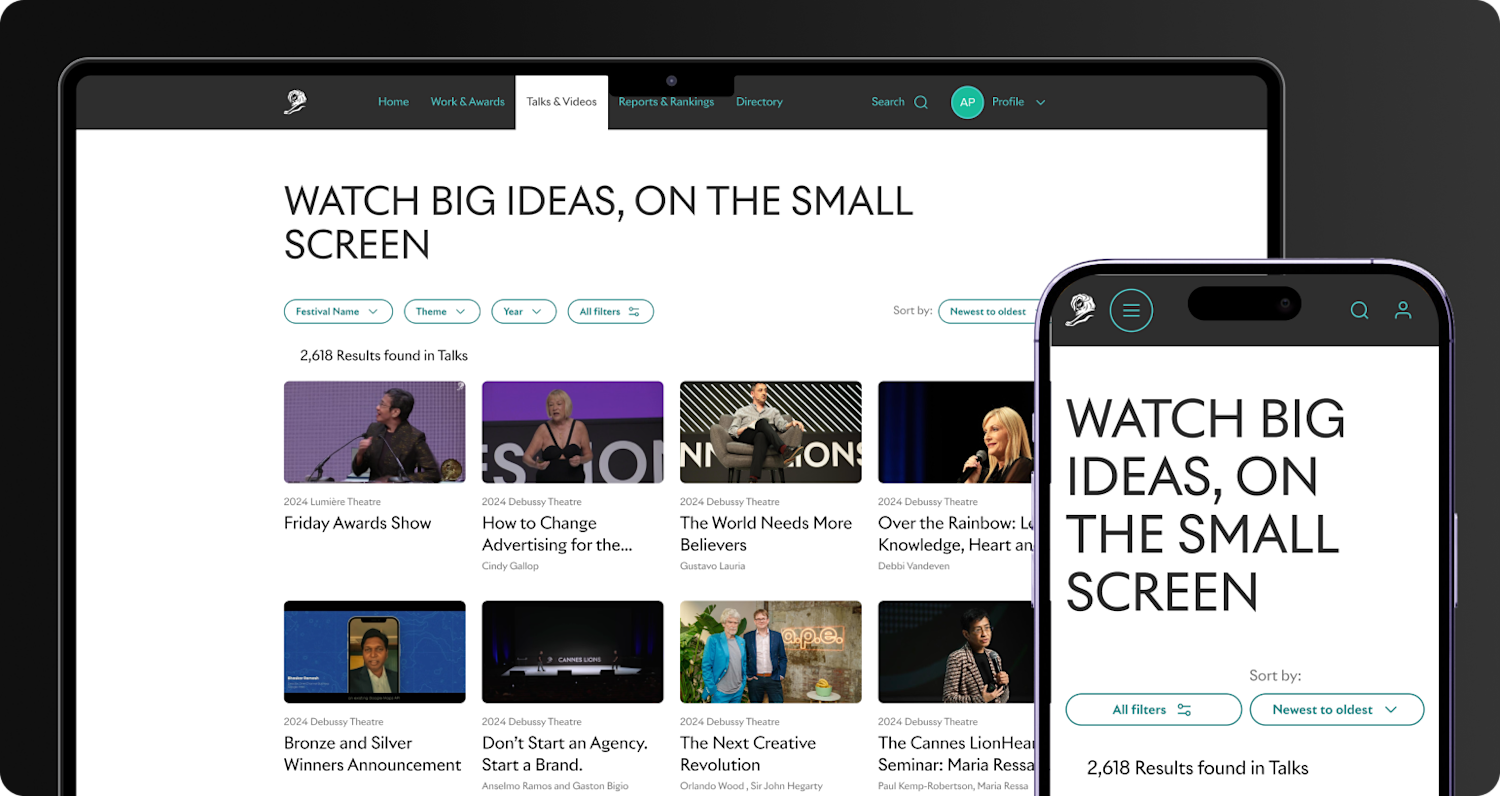This screenshot has width=1500, height=796.
Task: Click Gustavo Lauria speaker name
Action: [x=712, y=566]
